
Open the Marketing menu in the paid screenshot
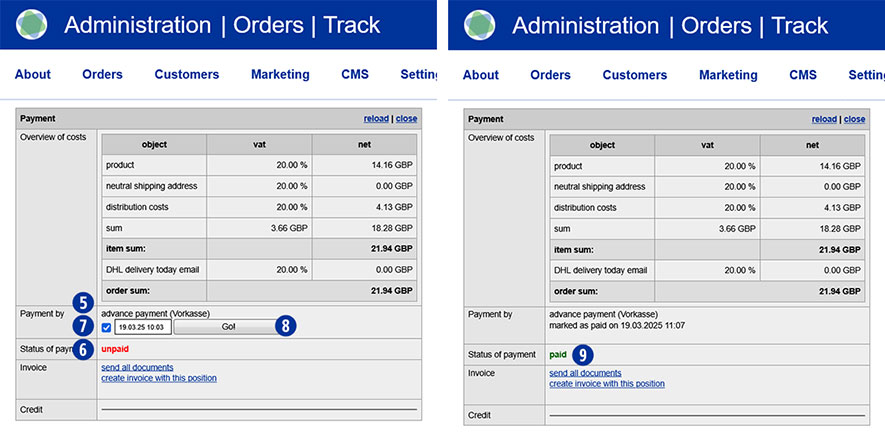(728, 75)
